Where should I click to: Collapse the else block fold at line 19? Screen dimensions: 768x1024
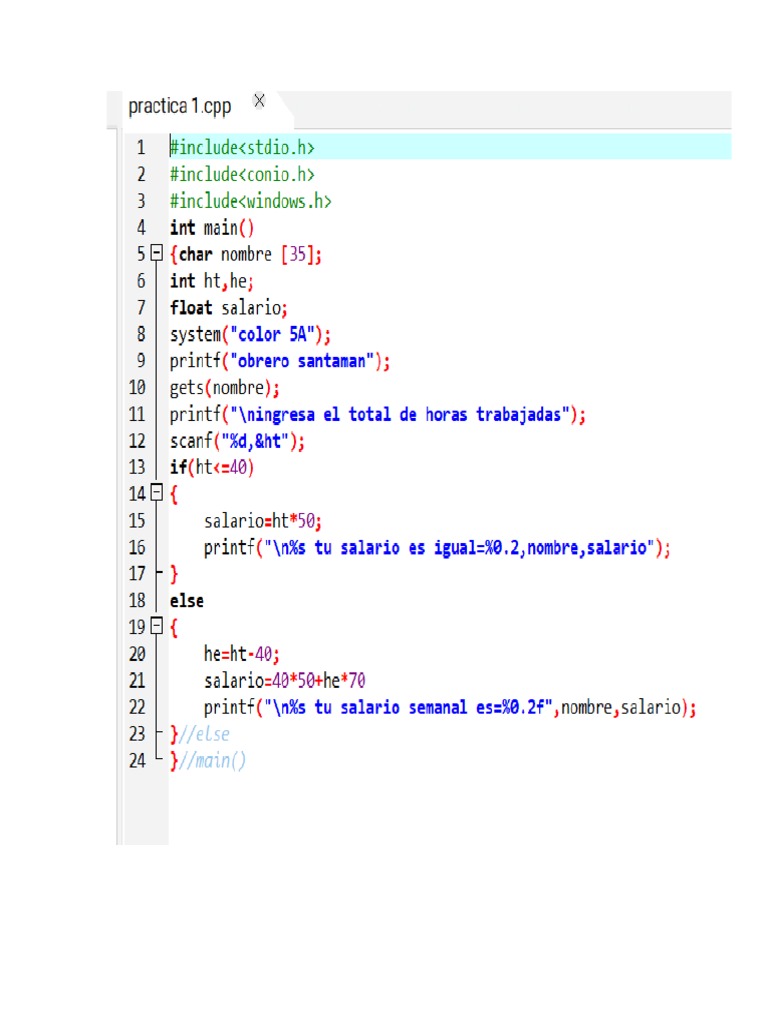157,626
